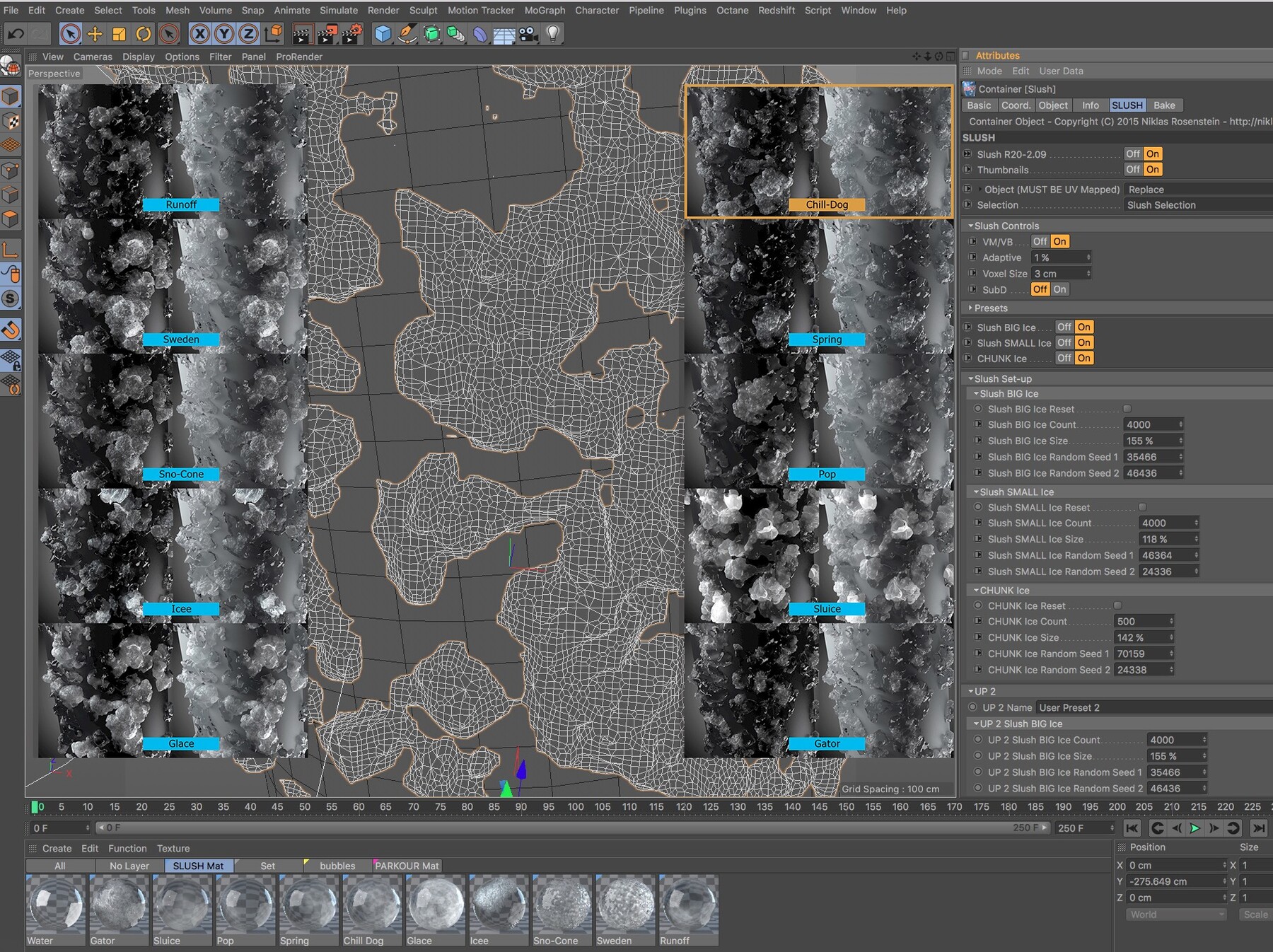
Task: Expand the Presets section
Action: pyautogui.click(x=971, y=308)
